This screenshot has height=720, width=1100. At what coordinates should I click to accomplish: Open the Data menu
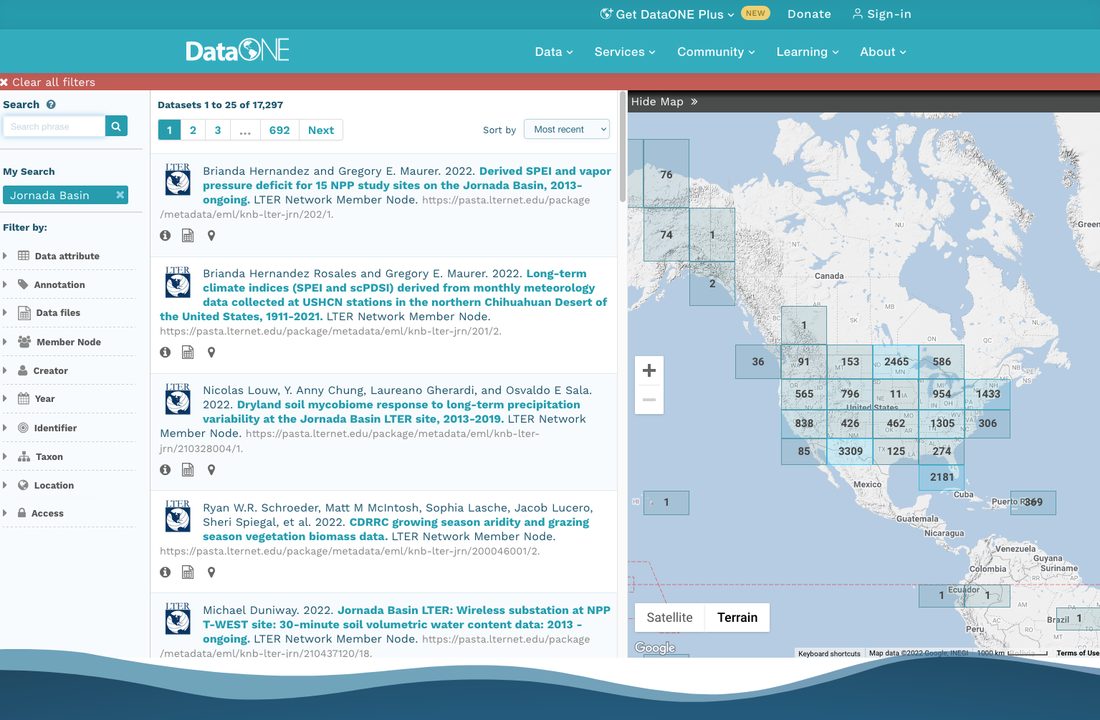point(554,52)
